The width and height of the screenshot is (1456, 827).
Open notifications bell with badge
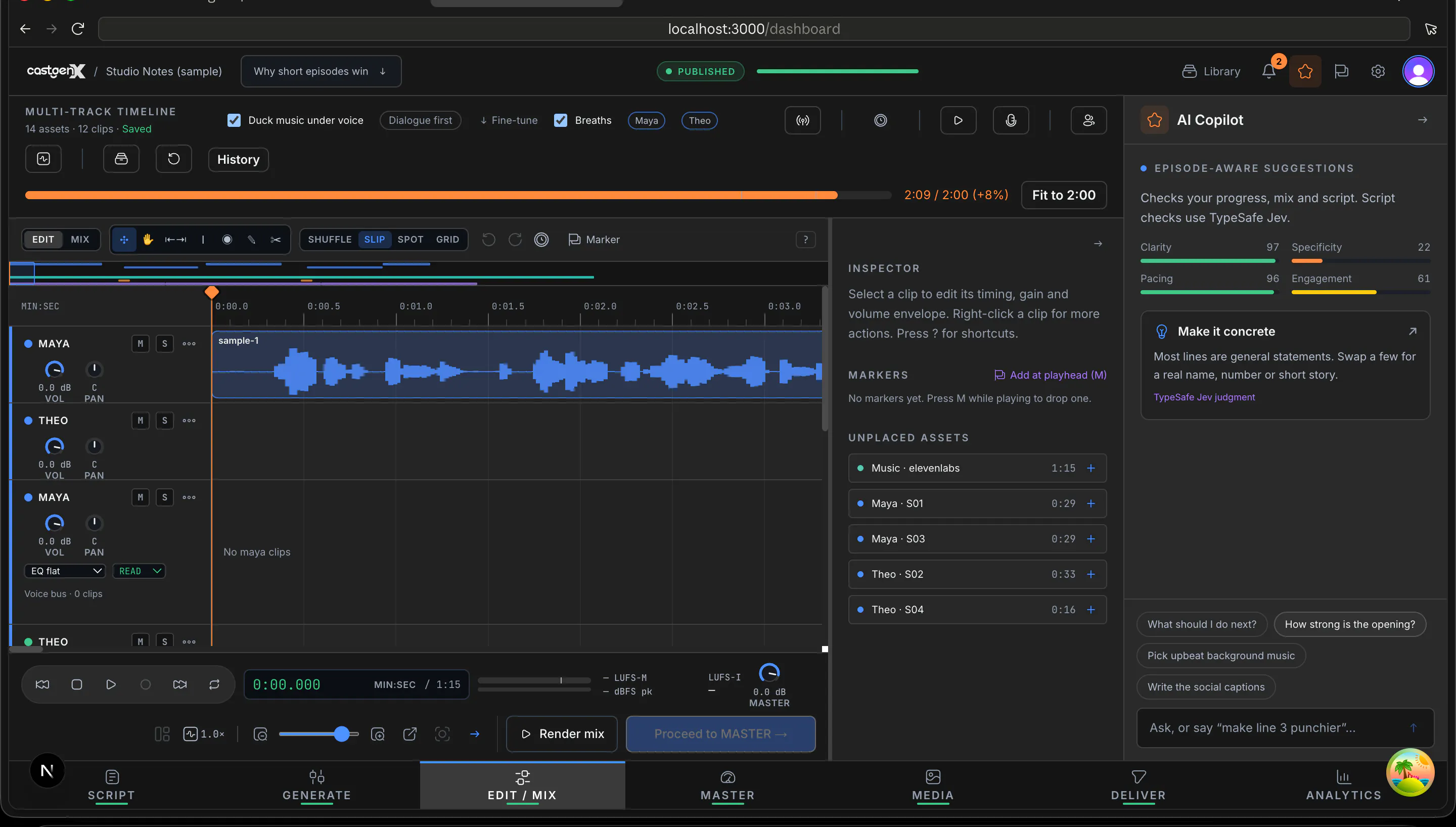coord(1268,71)
